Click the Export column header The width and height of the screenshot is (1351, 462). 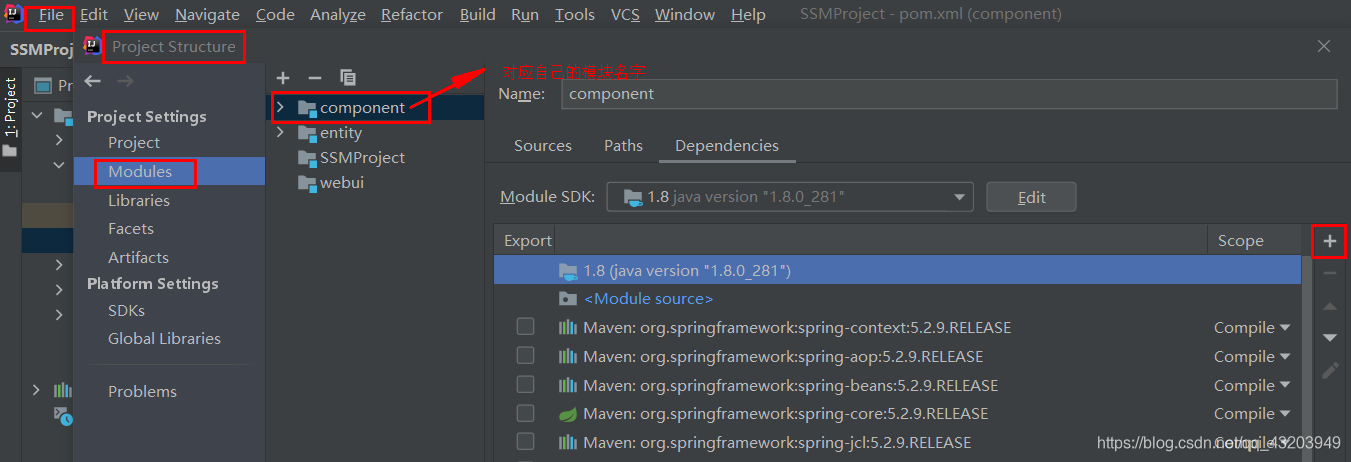click(527, 241)
